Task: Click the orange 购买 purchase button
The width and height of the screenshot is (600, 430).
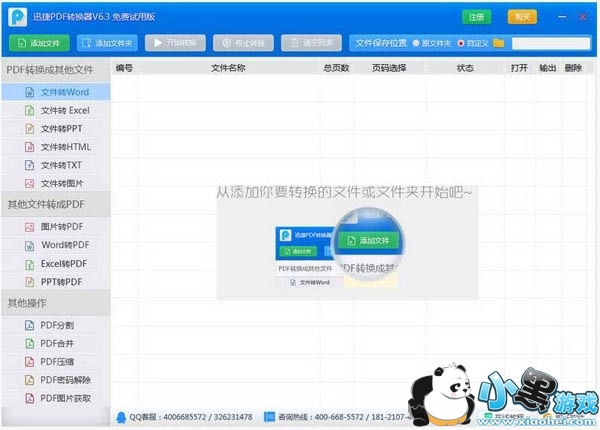Action: point(522,17)
